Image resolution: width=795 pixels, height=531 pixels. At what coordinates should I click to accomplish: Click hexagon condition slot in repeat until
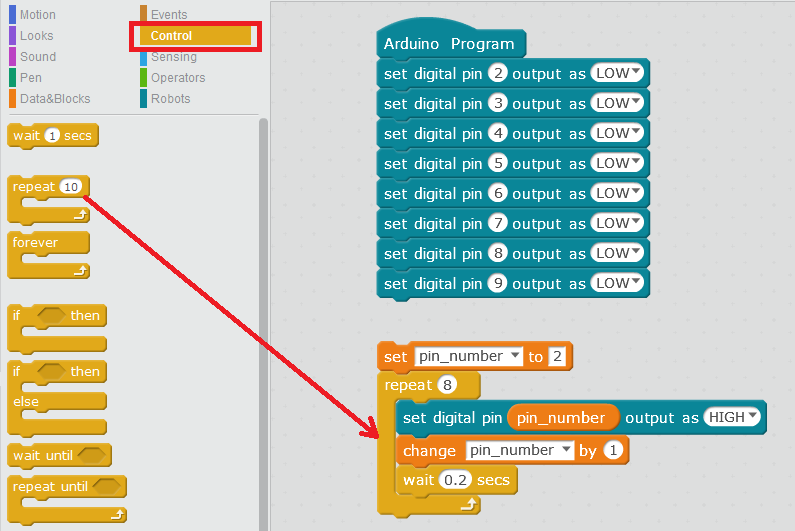[x=107, y=487]
